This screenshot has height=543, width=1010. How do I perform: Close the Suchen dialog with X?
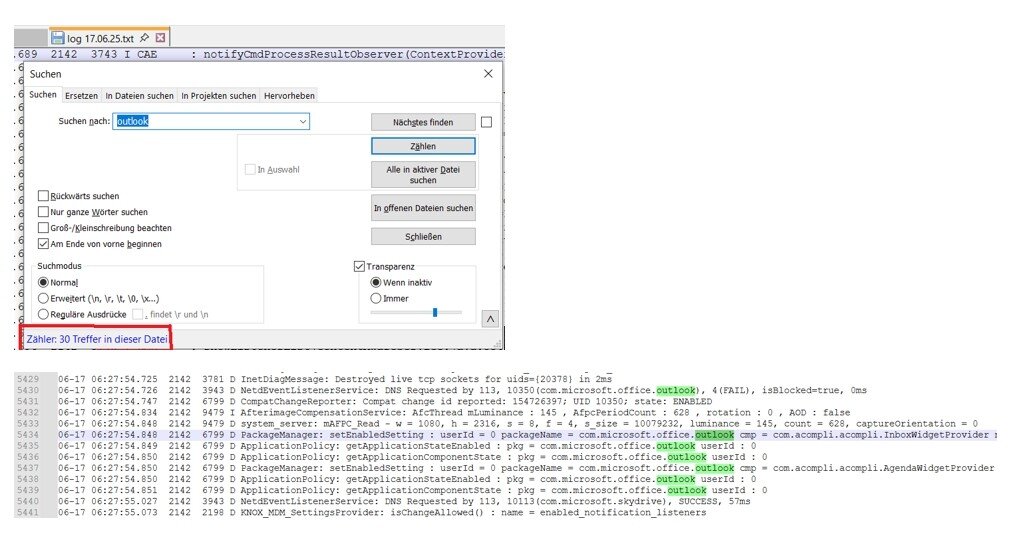point(488,74)
